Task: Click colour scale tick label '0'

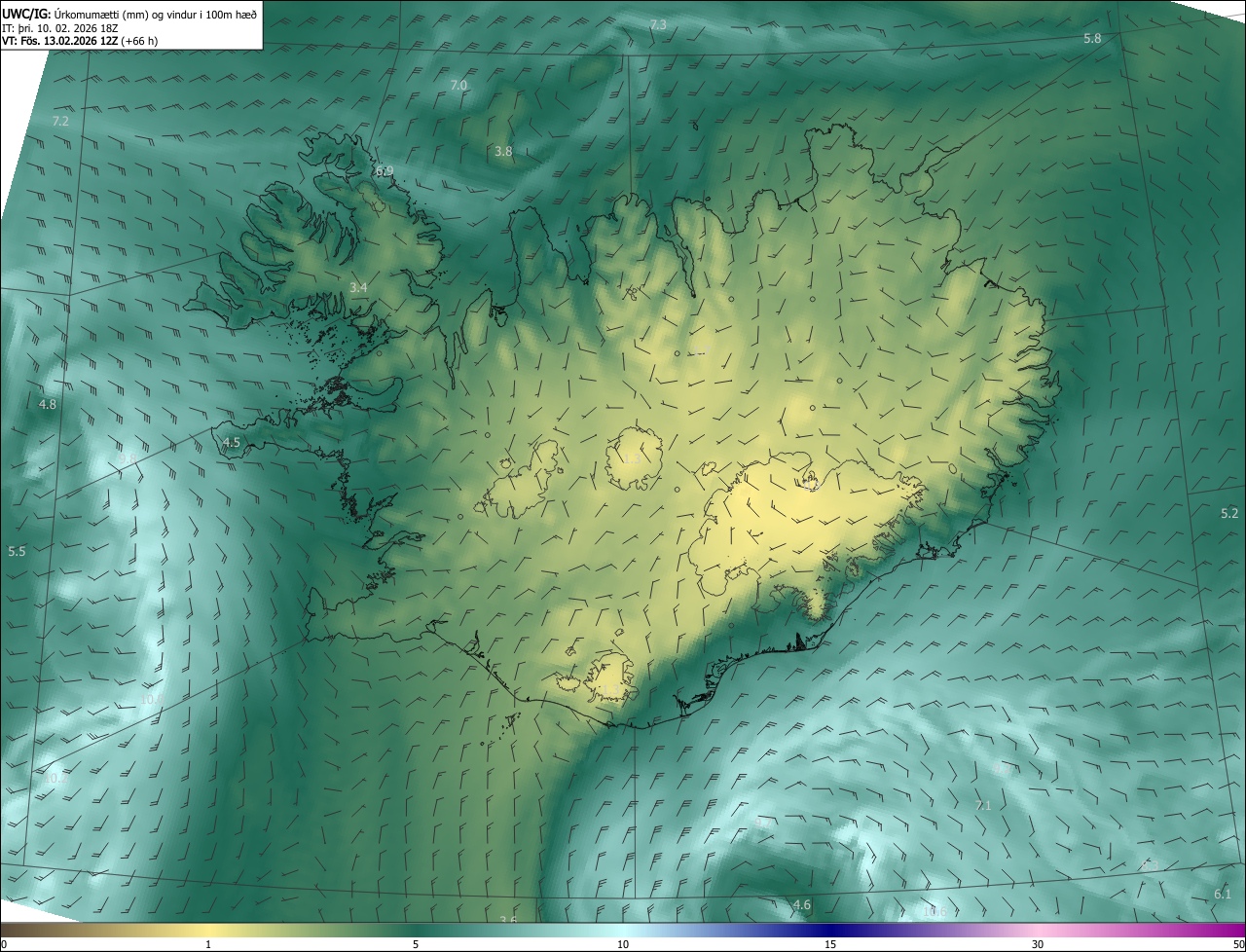Action: pos(4,944)
